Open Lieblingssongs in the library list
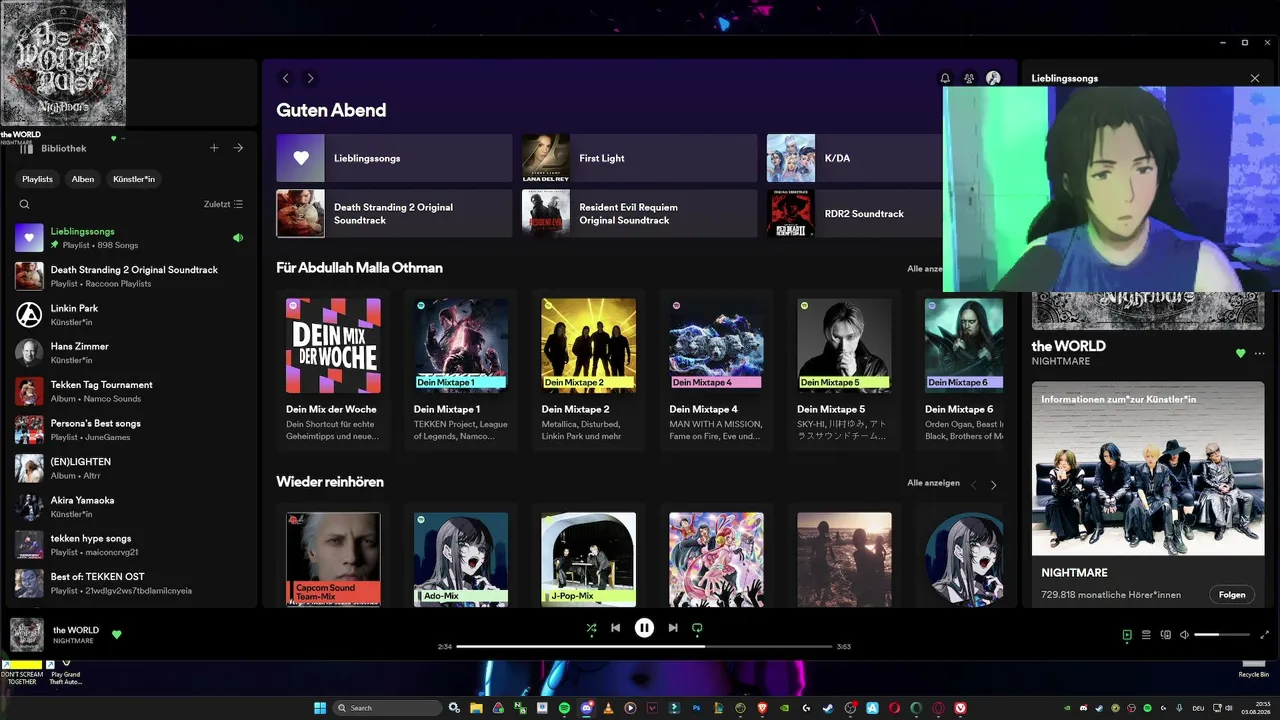 [x=129, y=238]
